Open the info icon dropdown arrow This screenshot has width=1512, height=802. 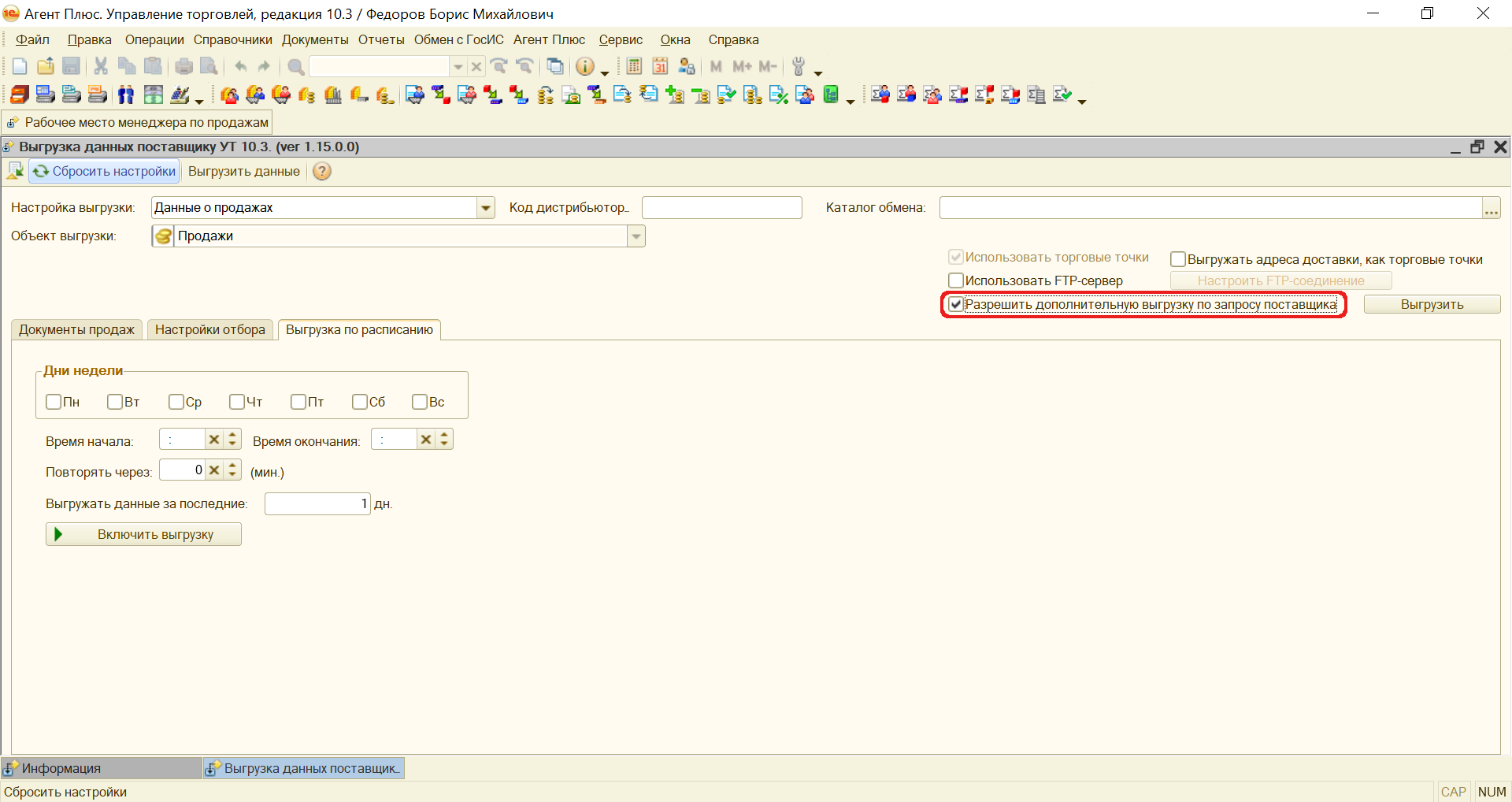605,72
